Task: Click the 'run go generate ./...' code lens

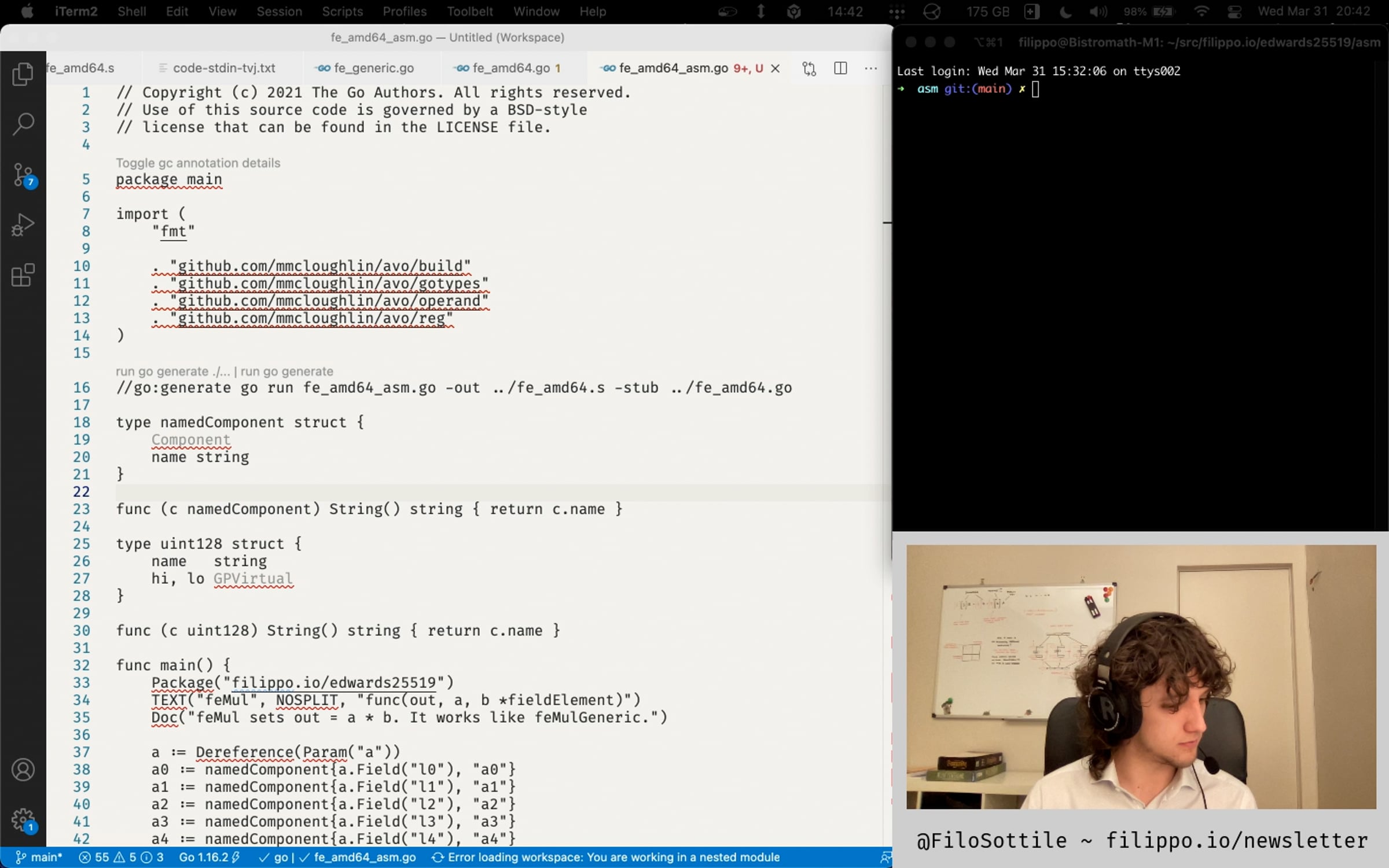Action: point(173,372)
